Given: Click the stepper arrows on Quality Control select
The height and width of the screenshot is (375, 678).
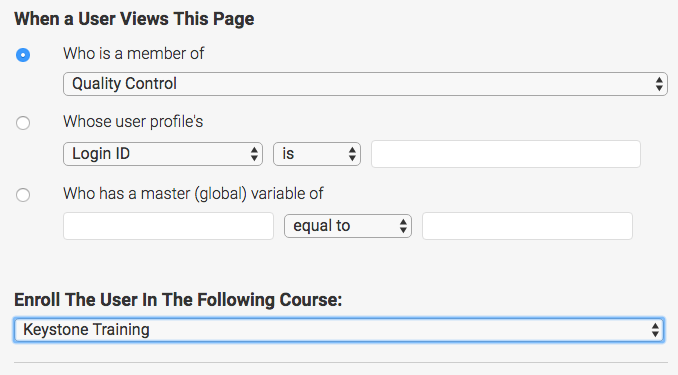Looking at the screenshot, I should 659,84.
